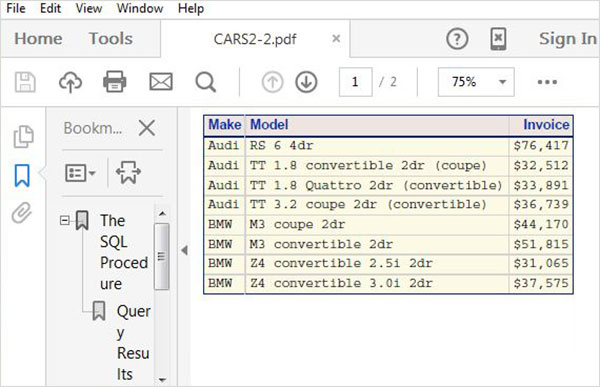
Task: Go to next page arrow
Action: [x=306, y=82]
